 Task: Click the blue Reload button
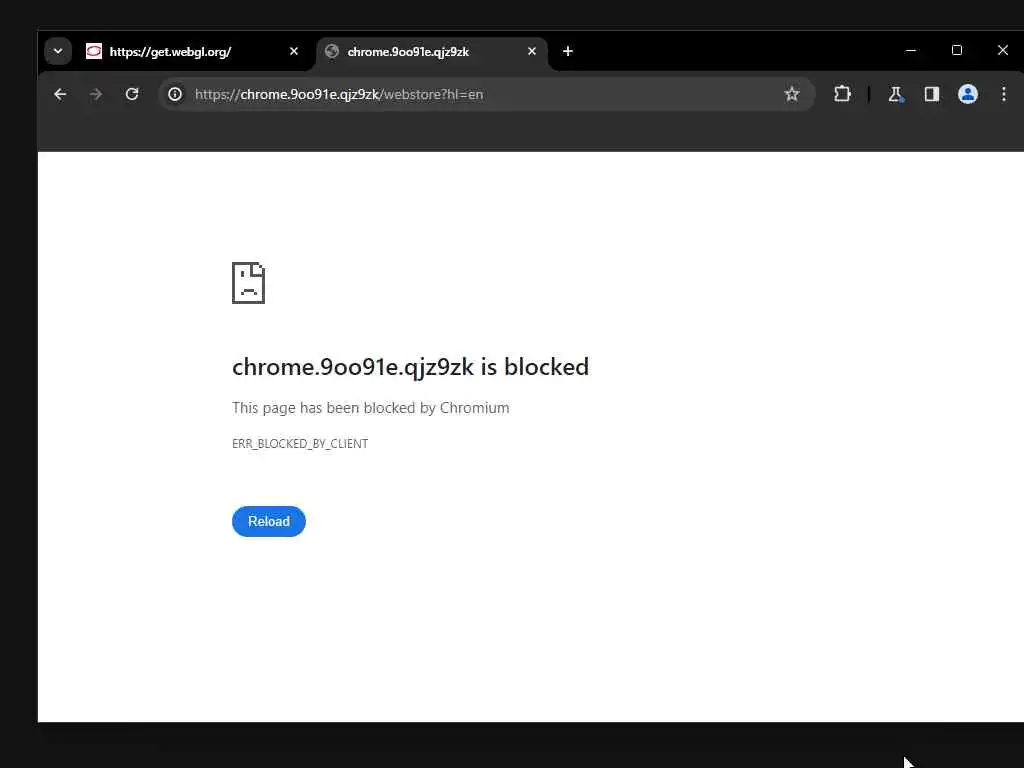pos(268,521)
